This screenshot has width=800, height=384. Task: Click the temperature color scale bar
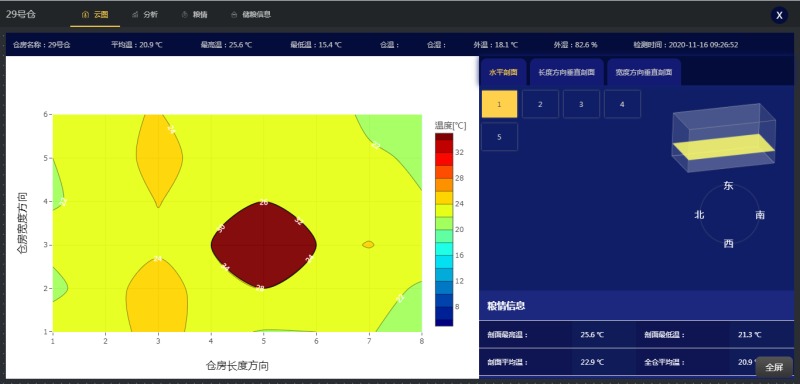click(x=444, y=229)
